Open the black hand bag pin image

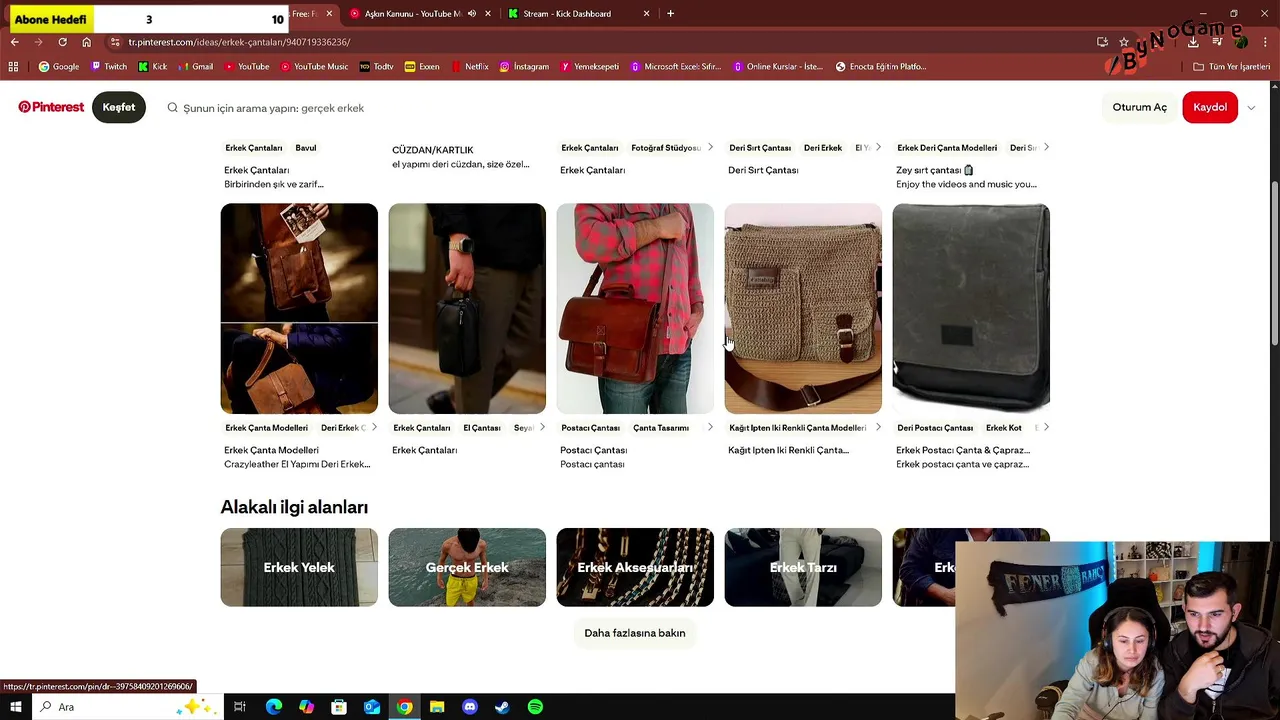coord(467,308)
